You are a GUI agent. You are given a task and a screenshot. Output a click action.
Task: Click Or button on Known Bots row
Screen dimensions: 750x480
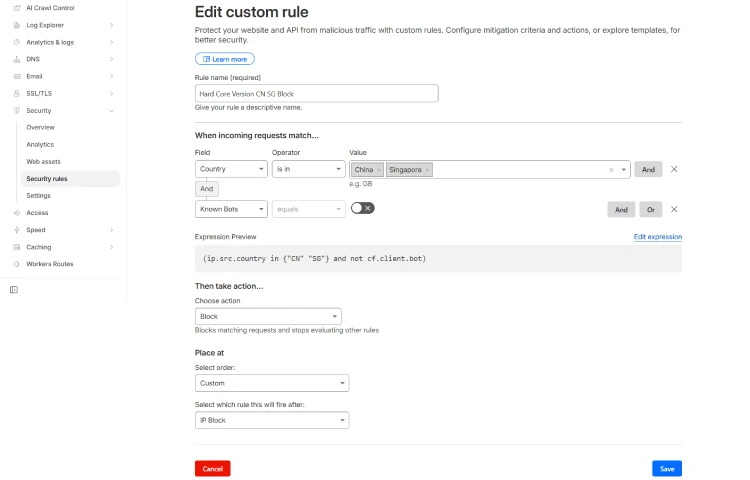[651, 209]
